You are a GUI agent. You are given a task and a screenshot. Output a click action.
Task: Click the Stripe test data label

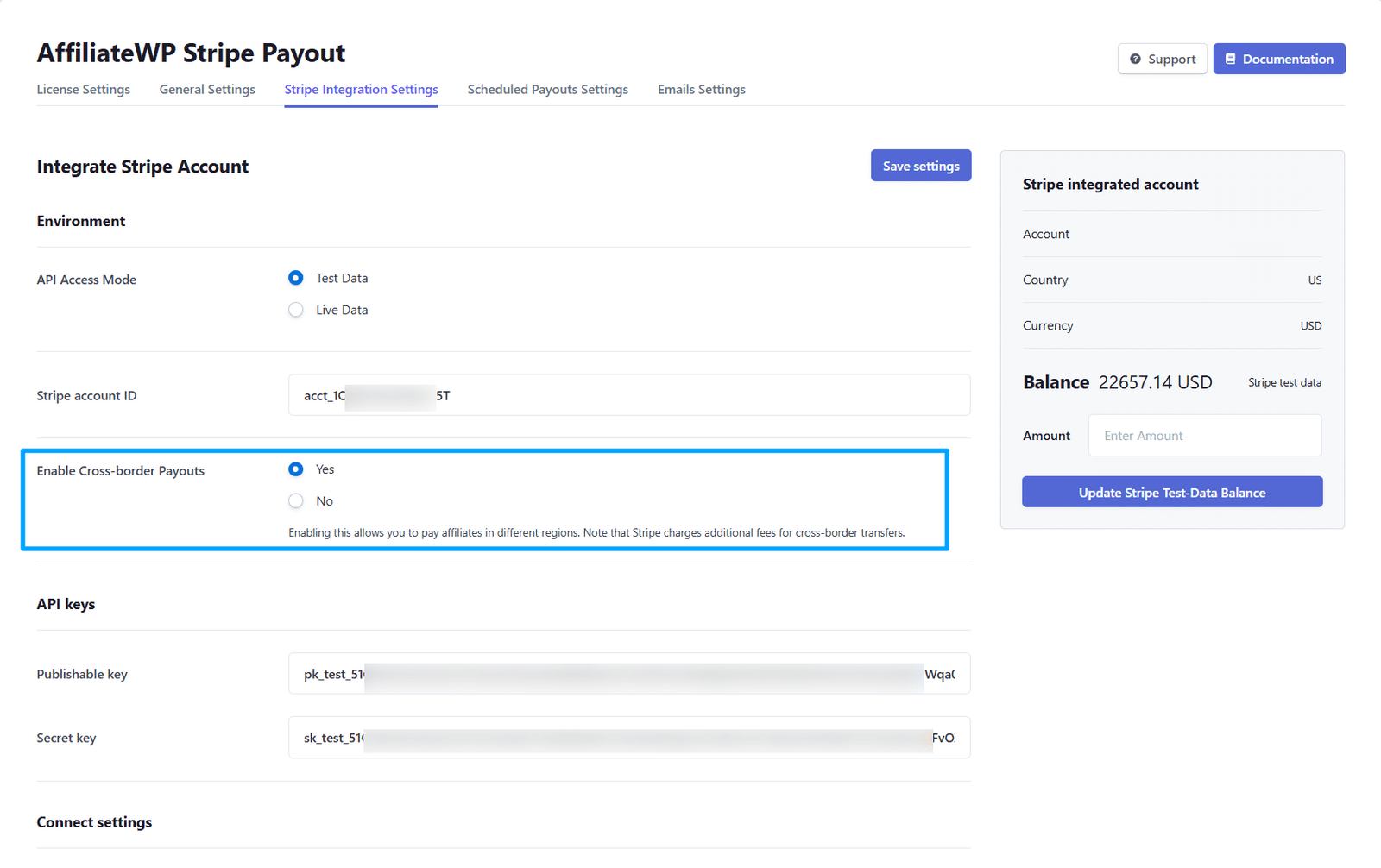tap(1284, 383)
